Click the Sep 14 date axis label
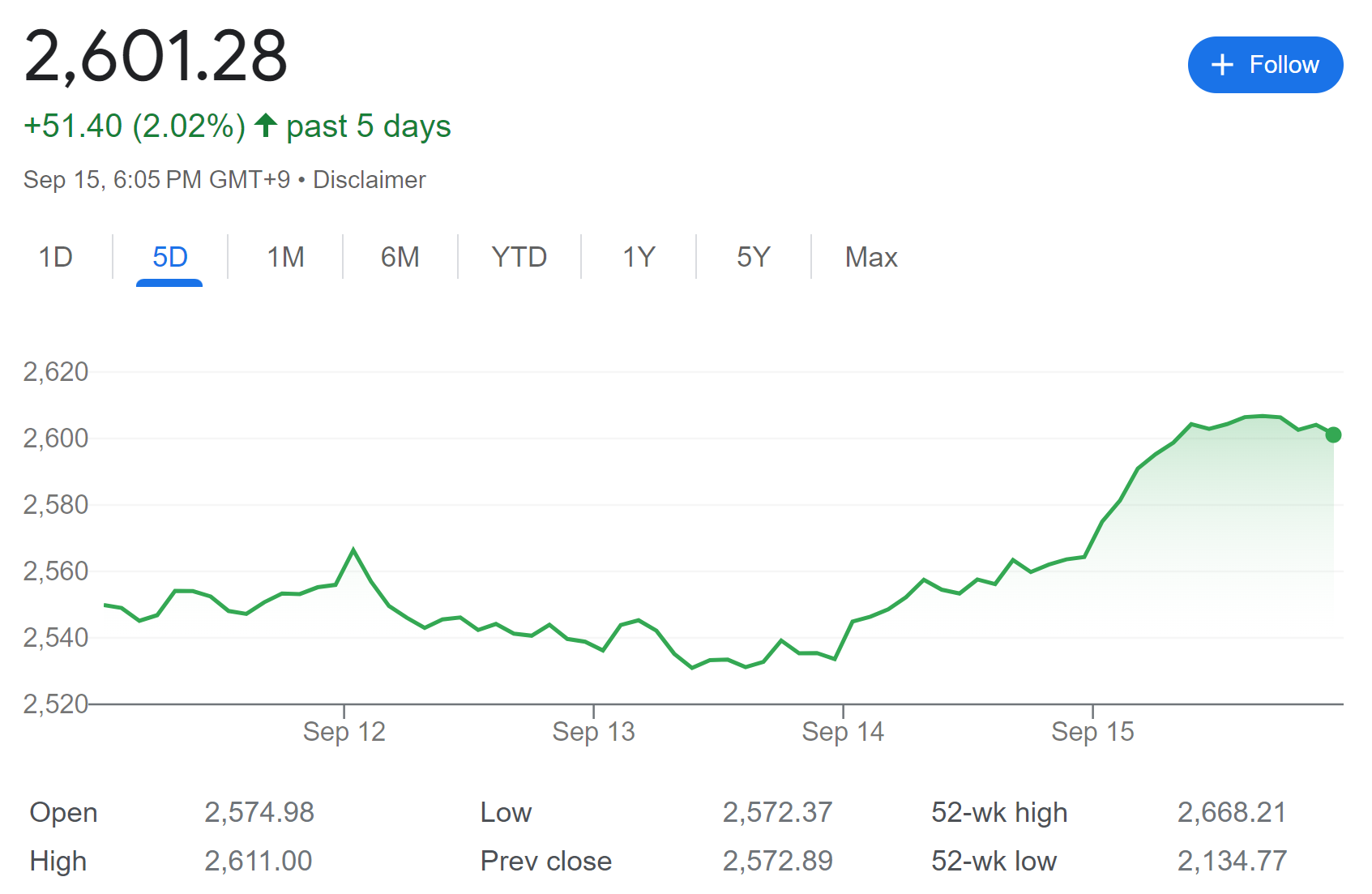Viewport: 1372px width, 894px height. (x=843, y=732)
